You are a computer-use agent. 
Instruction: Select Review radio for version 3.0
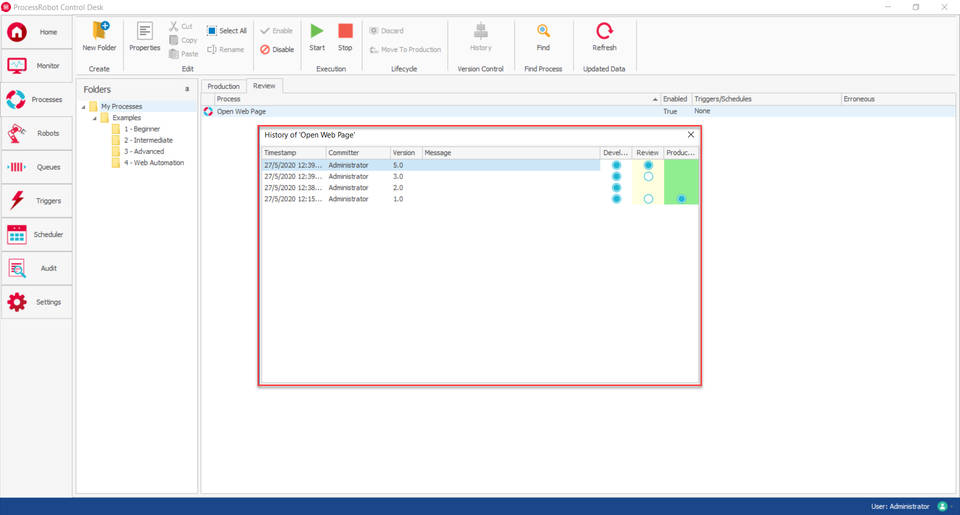point(648,176)
